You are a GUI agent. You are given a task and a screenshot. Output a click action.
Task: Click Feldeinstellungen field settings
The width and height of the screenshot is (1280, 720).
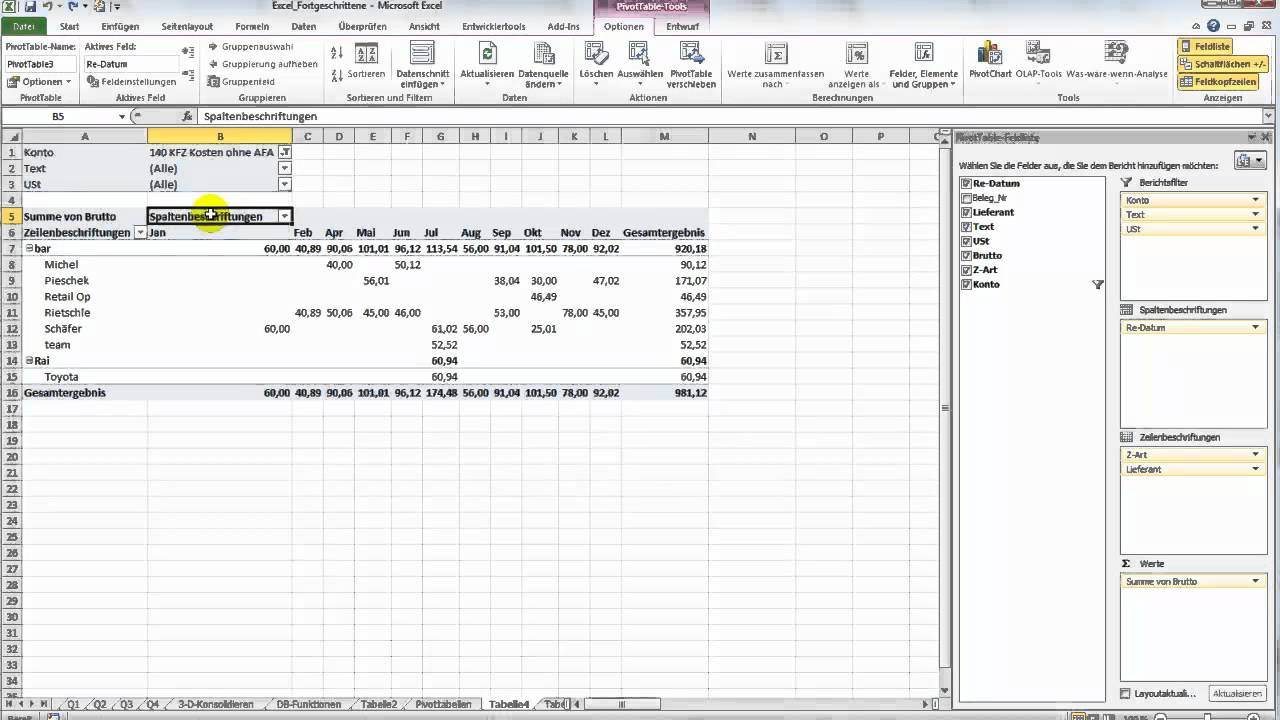click(x=131, y=82)
